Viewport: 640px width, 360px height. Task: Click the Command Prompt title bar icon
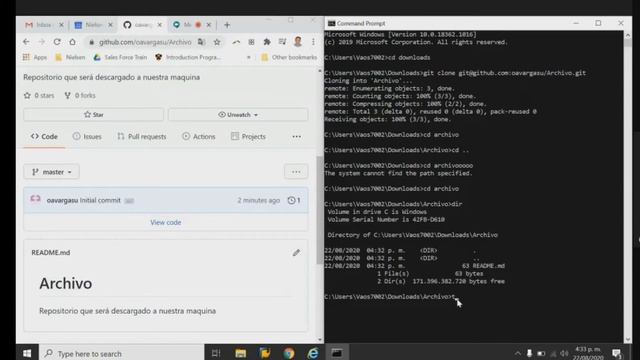click(x=331, y=23)
